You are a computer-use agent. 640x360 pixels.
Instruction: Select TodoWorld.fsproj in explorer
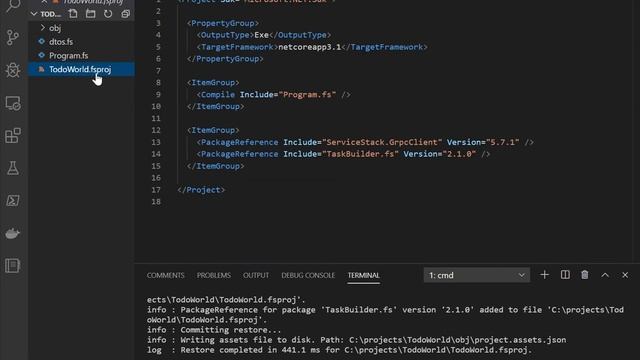pyautogui.click(x=81, y=69)
